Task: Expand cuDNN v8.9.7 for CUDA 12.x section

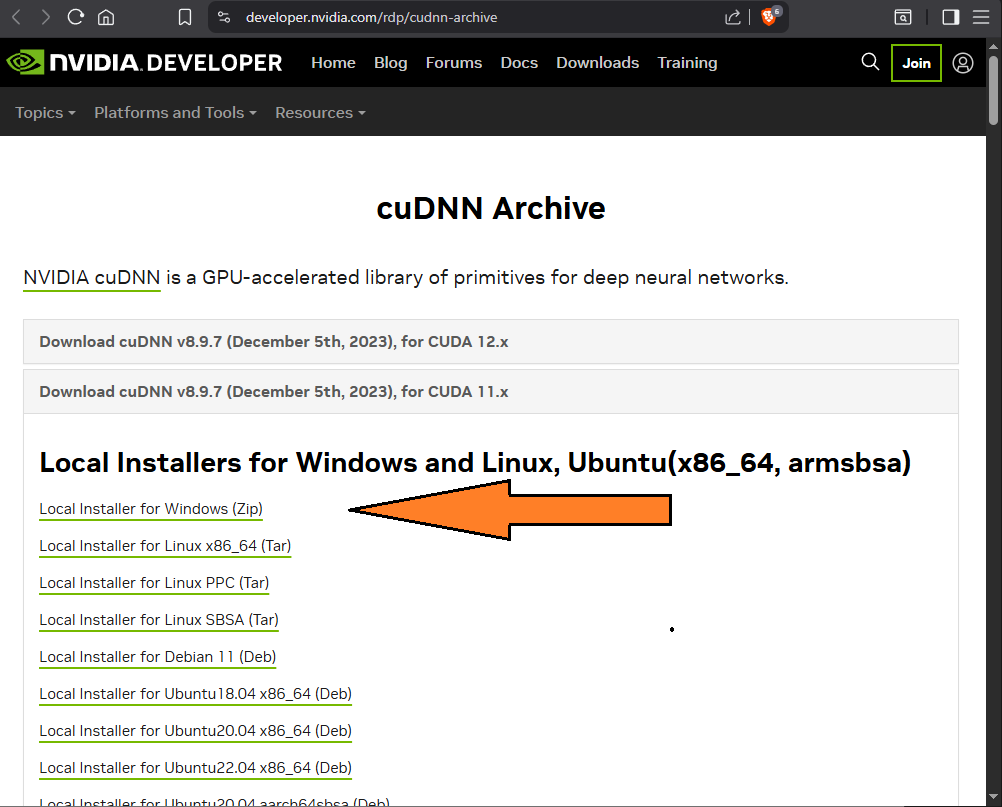Action: 491,342
